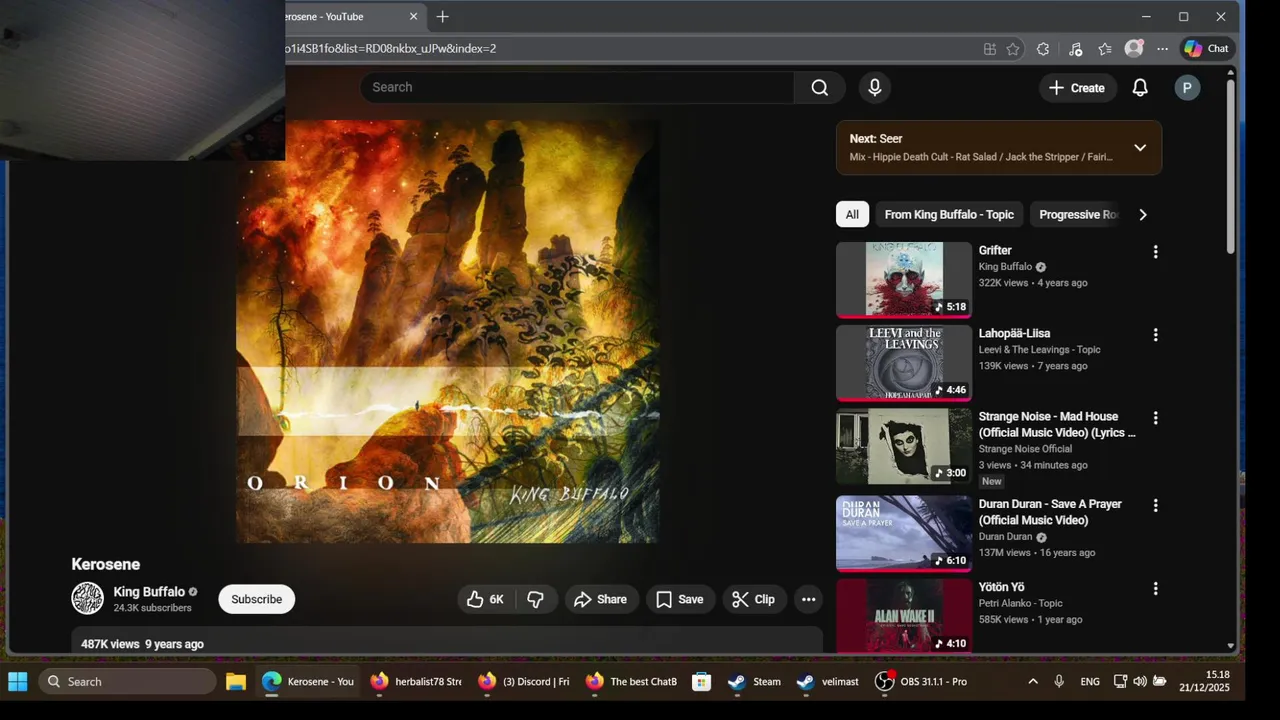Screen dimensions: 1280x720
Task: Add page to favorites with star icon
Action: [x=1013, y=48]
